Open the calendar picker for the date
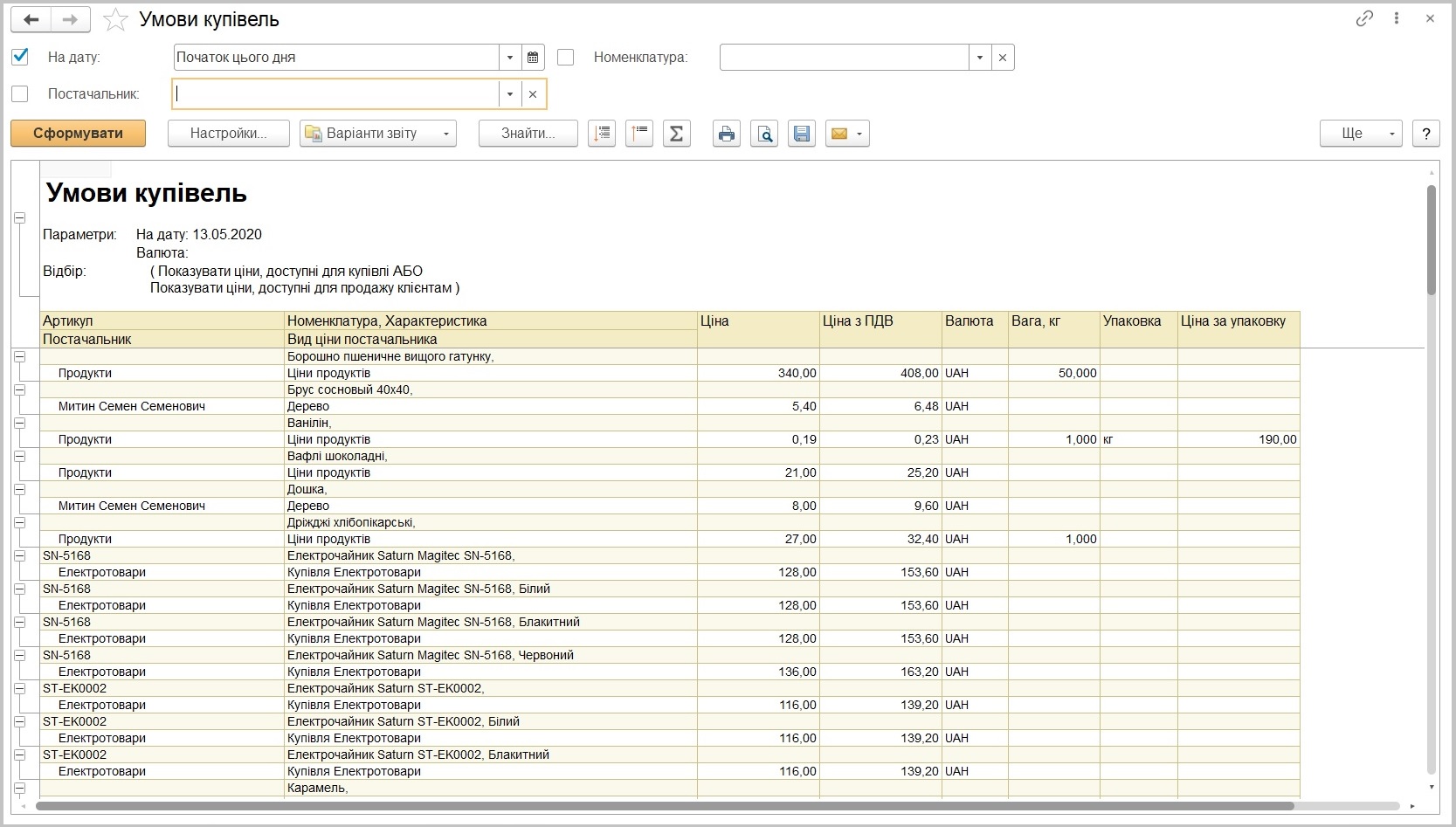Image resolution: width=1456 pixels, height=827 pixels. tap(533, 58)
